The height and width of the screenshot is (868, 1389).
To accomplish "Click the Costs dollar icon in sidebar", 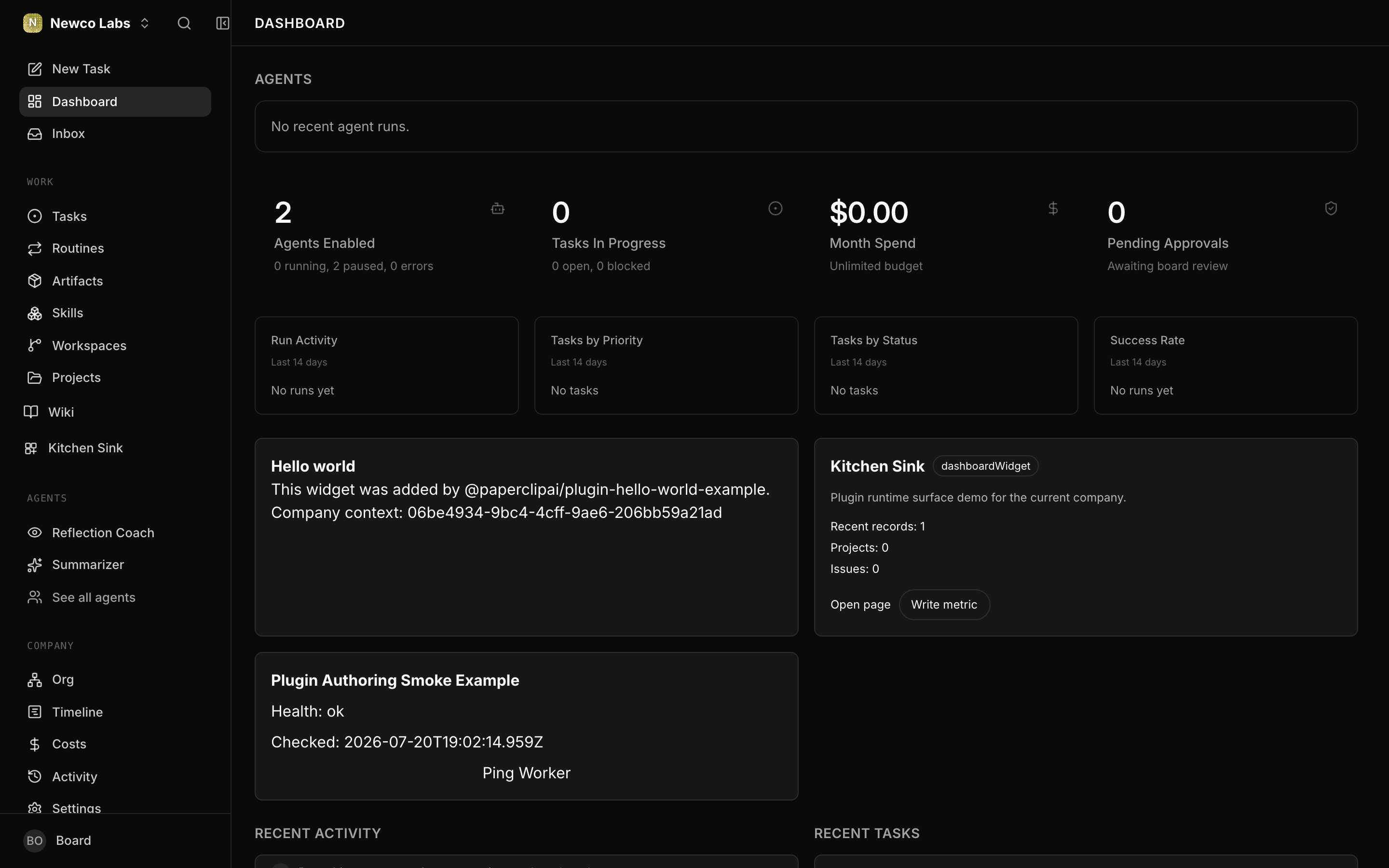I will pos(34,744).
